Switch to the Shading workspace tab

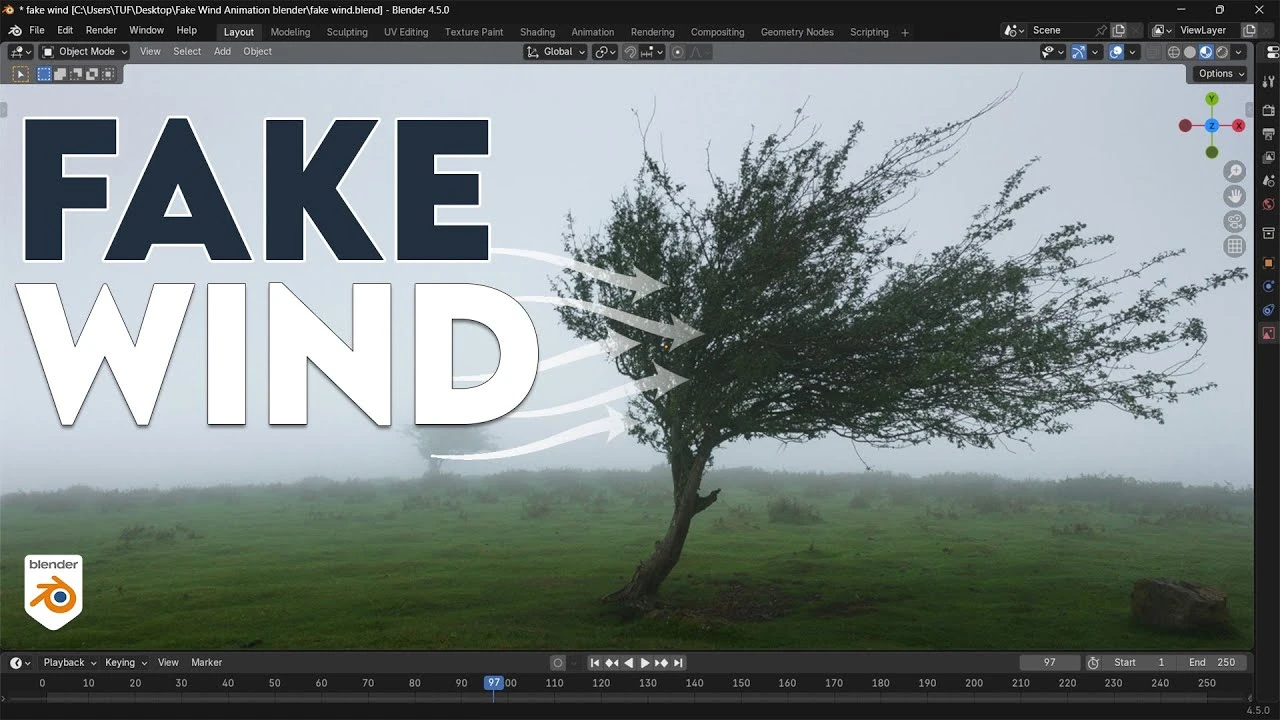(538, 32)
